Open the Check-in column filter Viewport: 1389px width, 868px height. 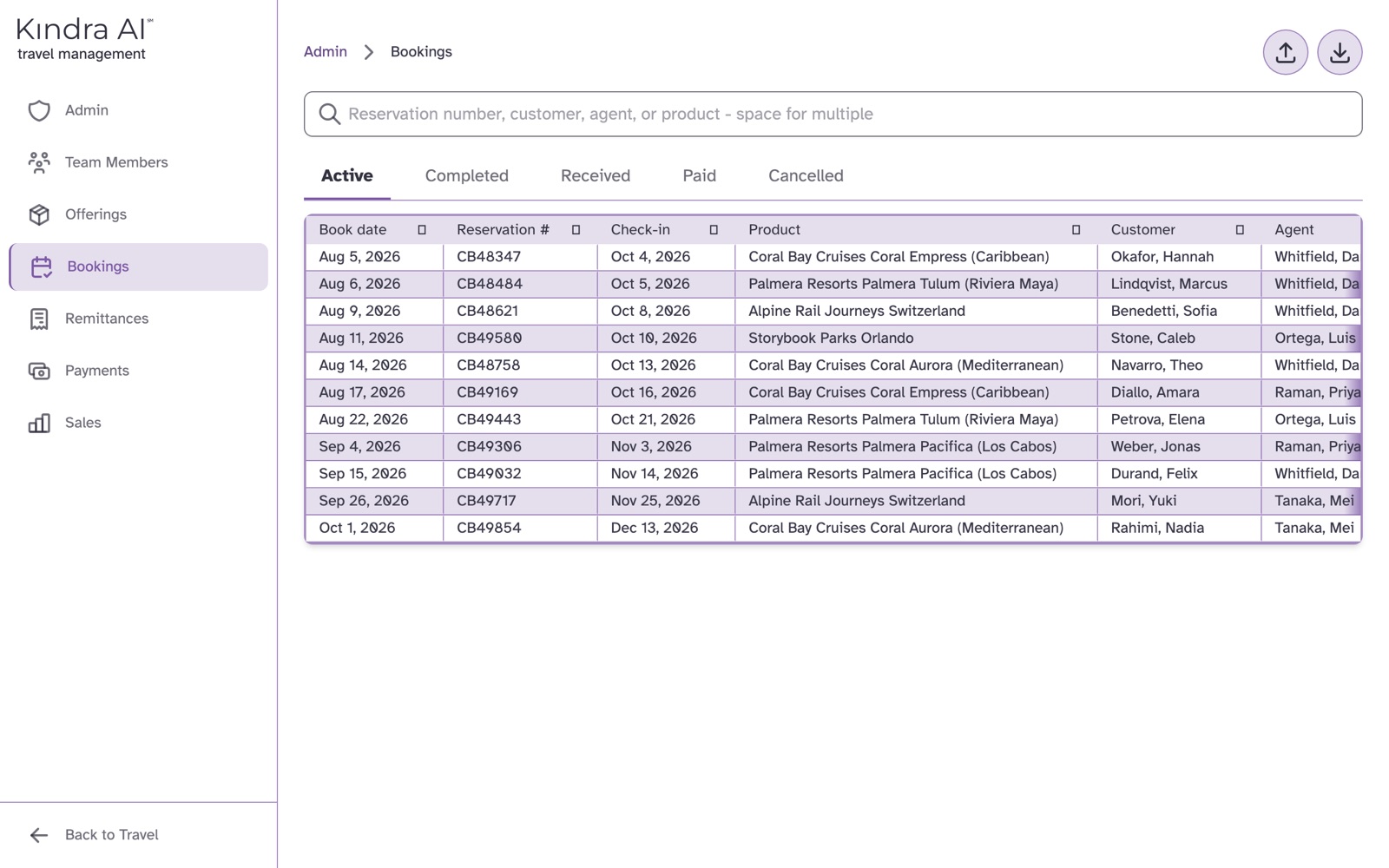click(x=714, y=230)
